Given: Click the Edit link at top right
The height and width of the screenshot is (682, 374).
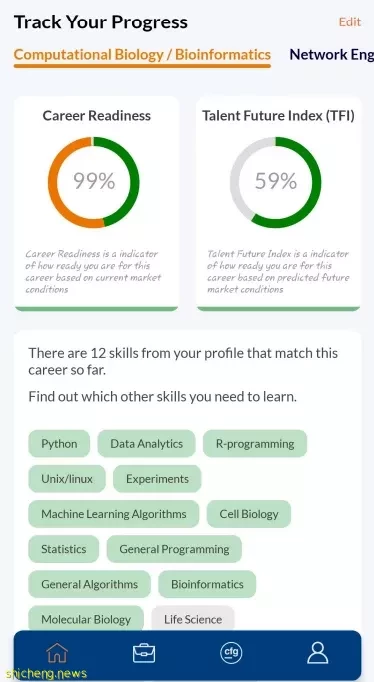Looking at the screenshot, I should (350, 22).
